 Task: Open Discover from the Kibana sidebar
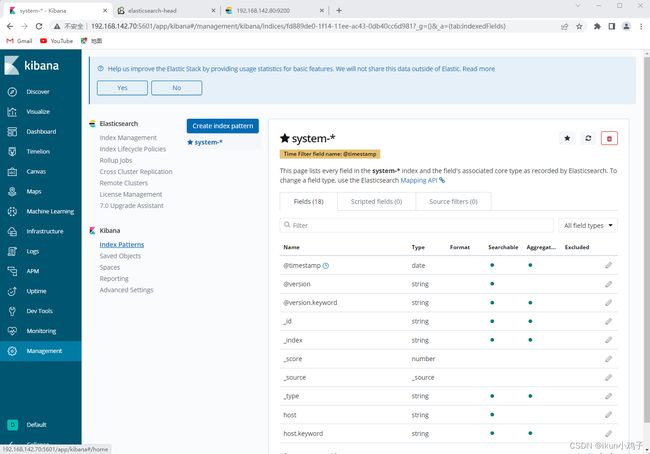[x=38, y=92]
